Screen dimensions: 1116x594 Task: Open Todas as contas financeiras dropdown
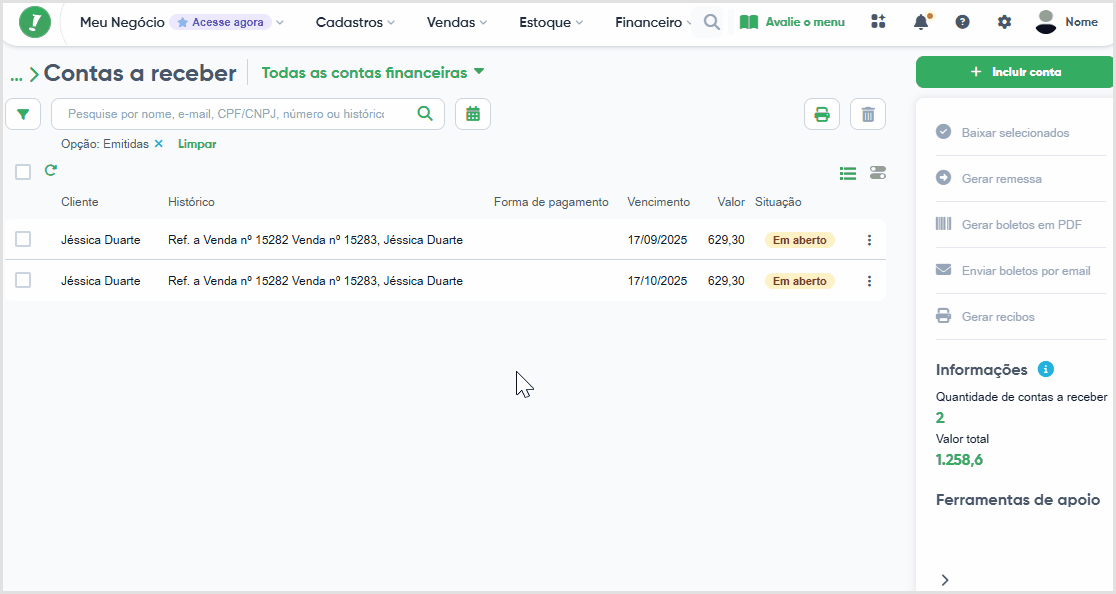coord(373,73)
